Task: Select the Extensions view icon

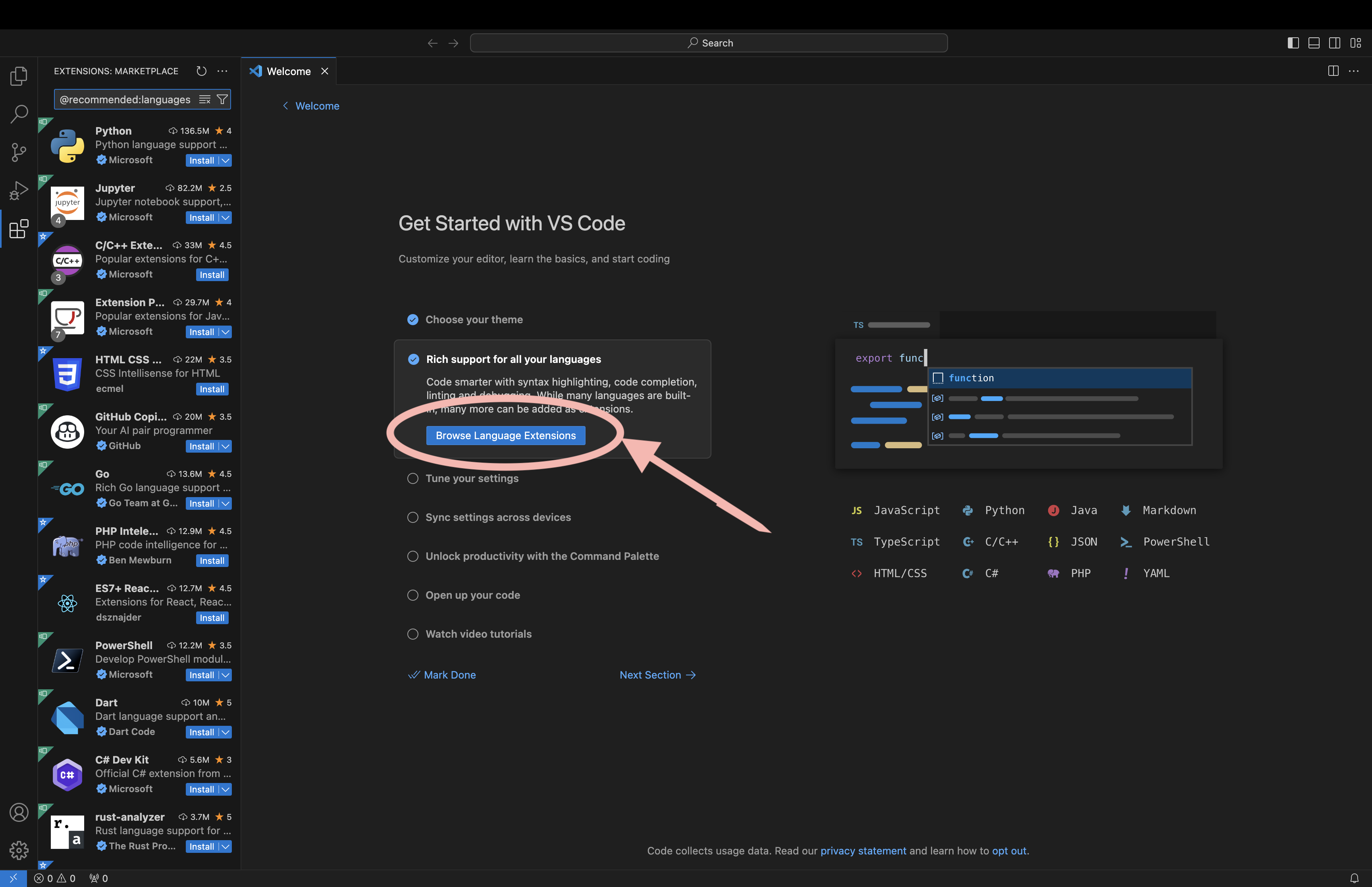Action: tap(18, 229)
